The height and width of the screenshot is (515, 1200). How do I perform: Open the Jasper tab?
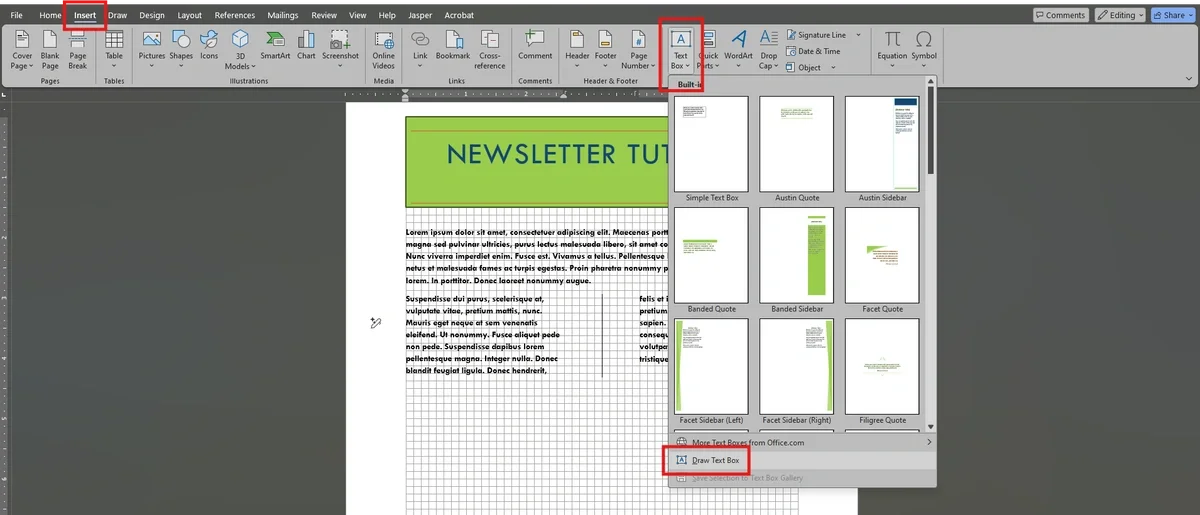(419, 15)
